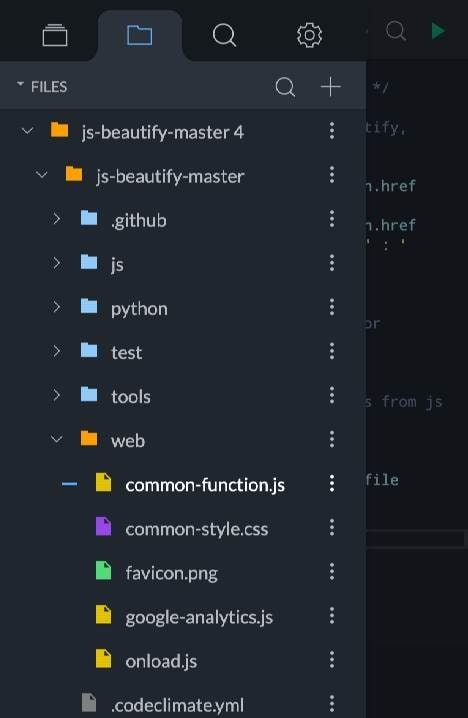Open more options for .codeclimate.yml

tap(332, 703)
